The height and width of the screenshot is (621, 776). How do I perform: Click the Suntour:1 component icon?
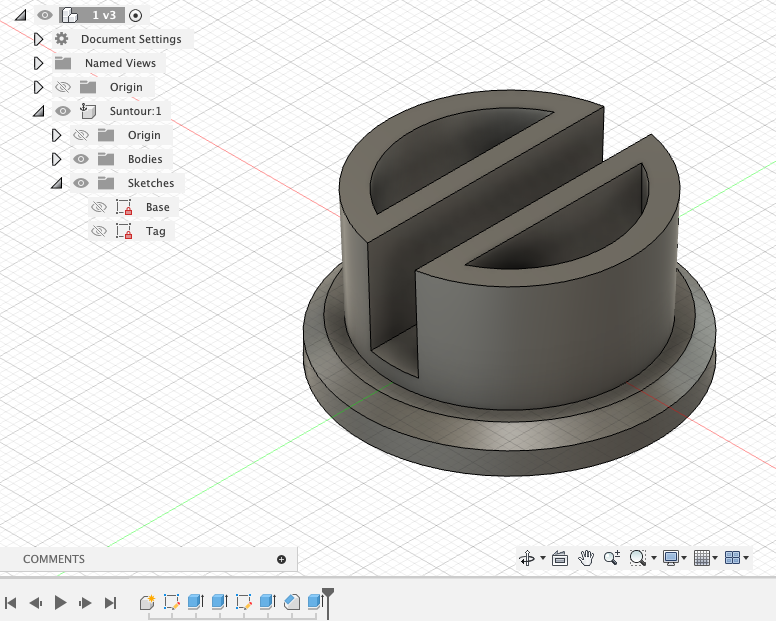coord(88,111)
